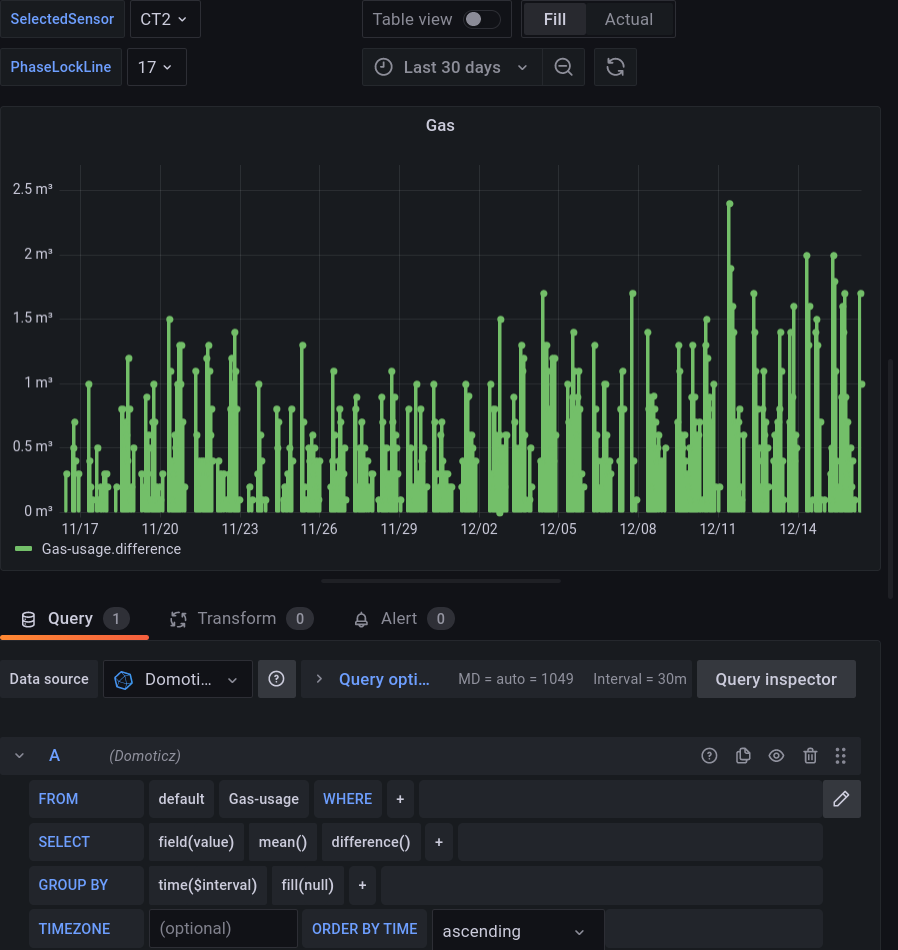
Task: Click the Gas-usage.difference legend color swatch
Action: point(24,549)
